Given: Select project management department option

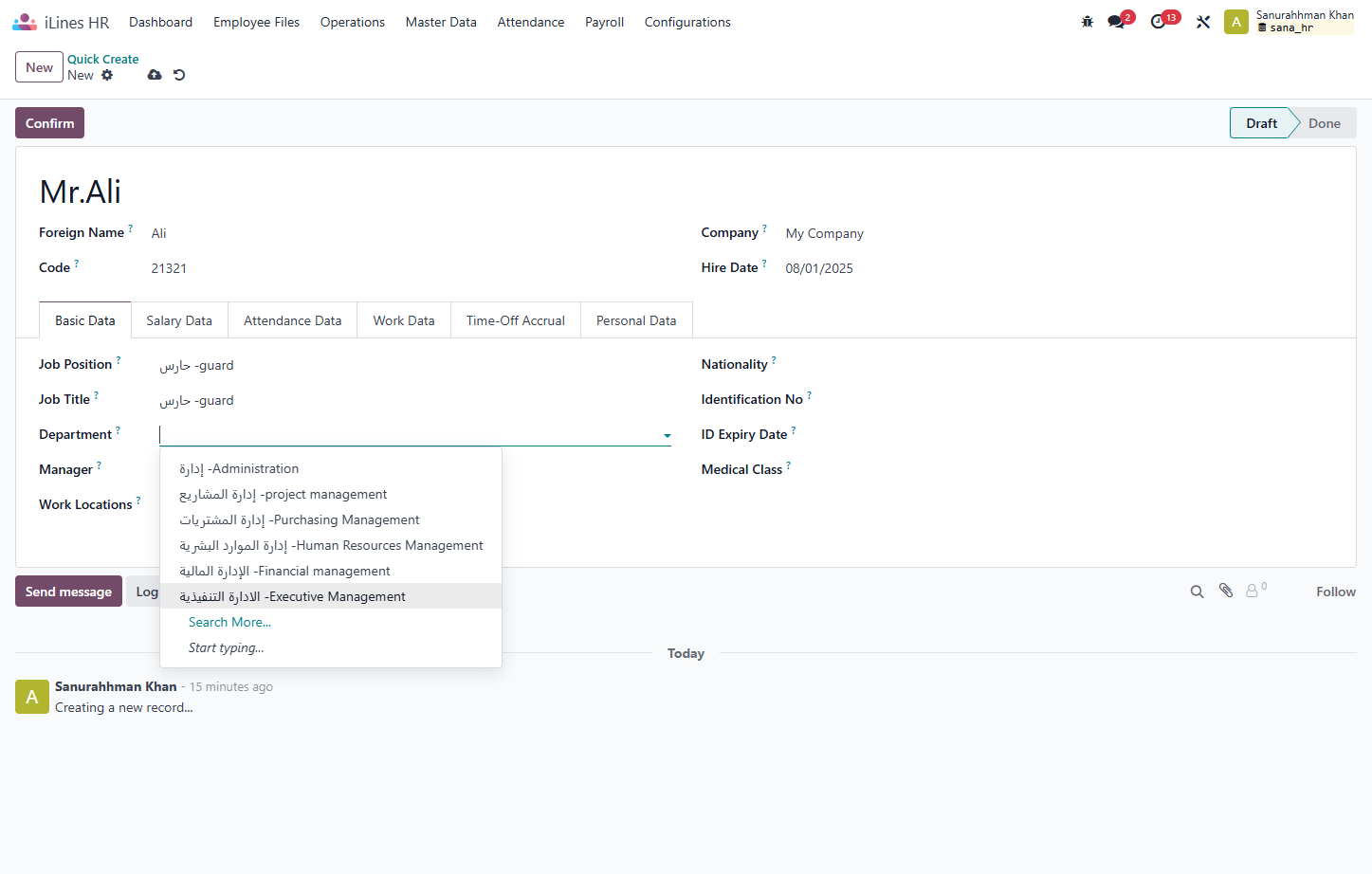Looking at the screenshot, I should coord(331,494).
